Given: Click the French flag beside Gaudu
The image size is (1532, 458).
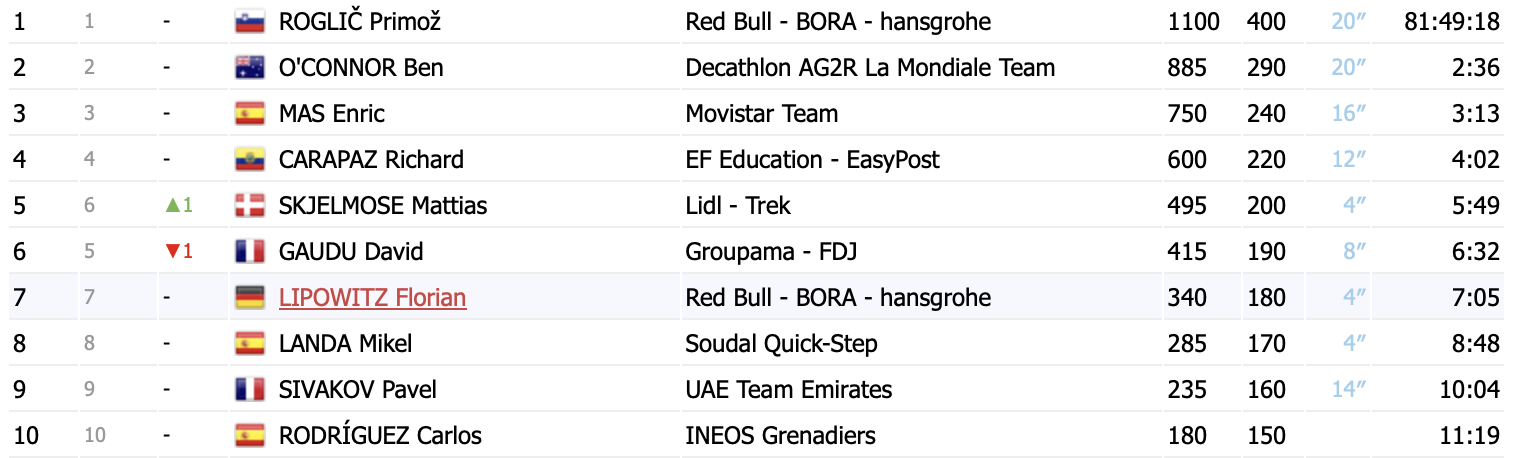Looking at the screenshot, I should click(249, 252).
